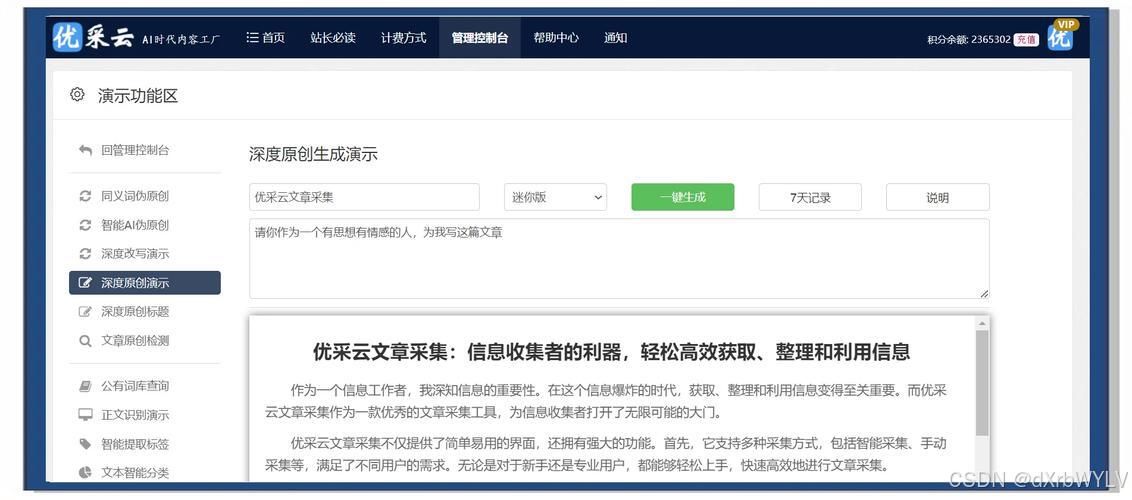
Task: Click the edit icon next to 深度原创标题
Action: tap(85, 312)
